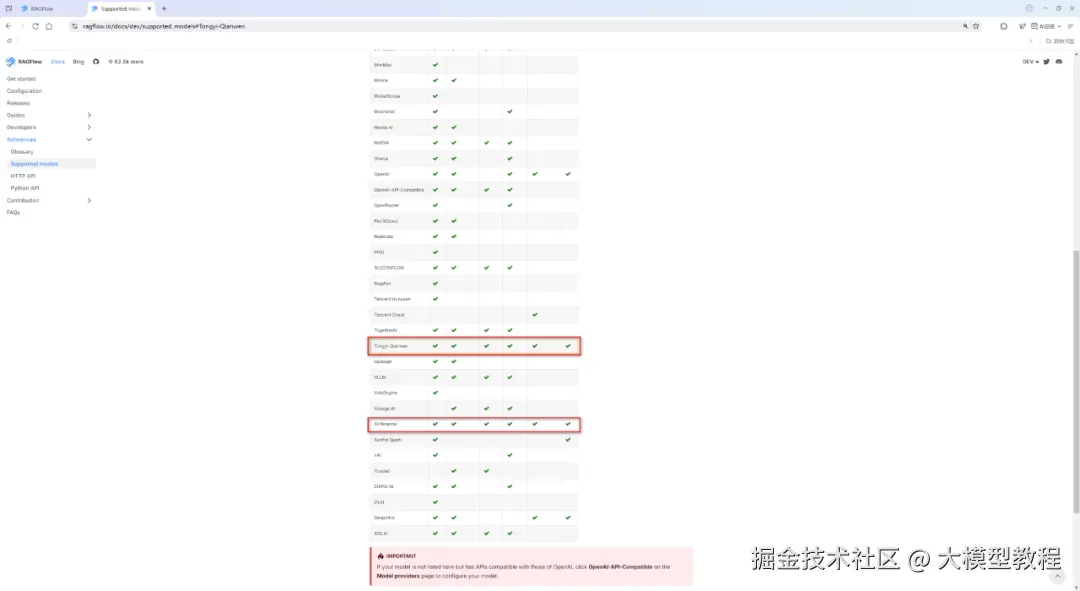Open the tab list icon left of the tabs

coord(8,8)
